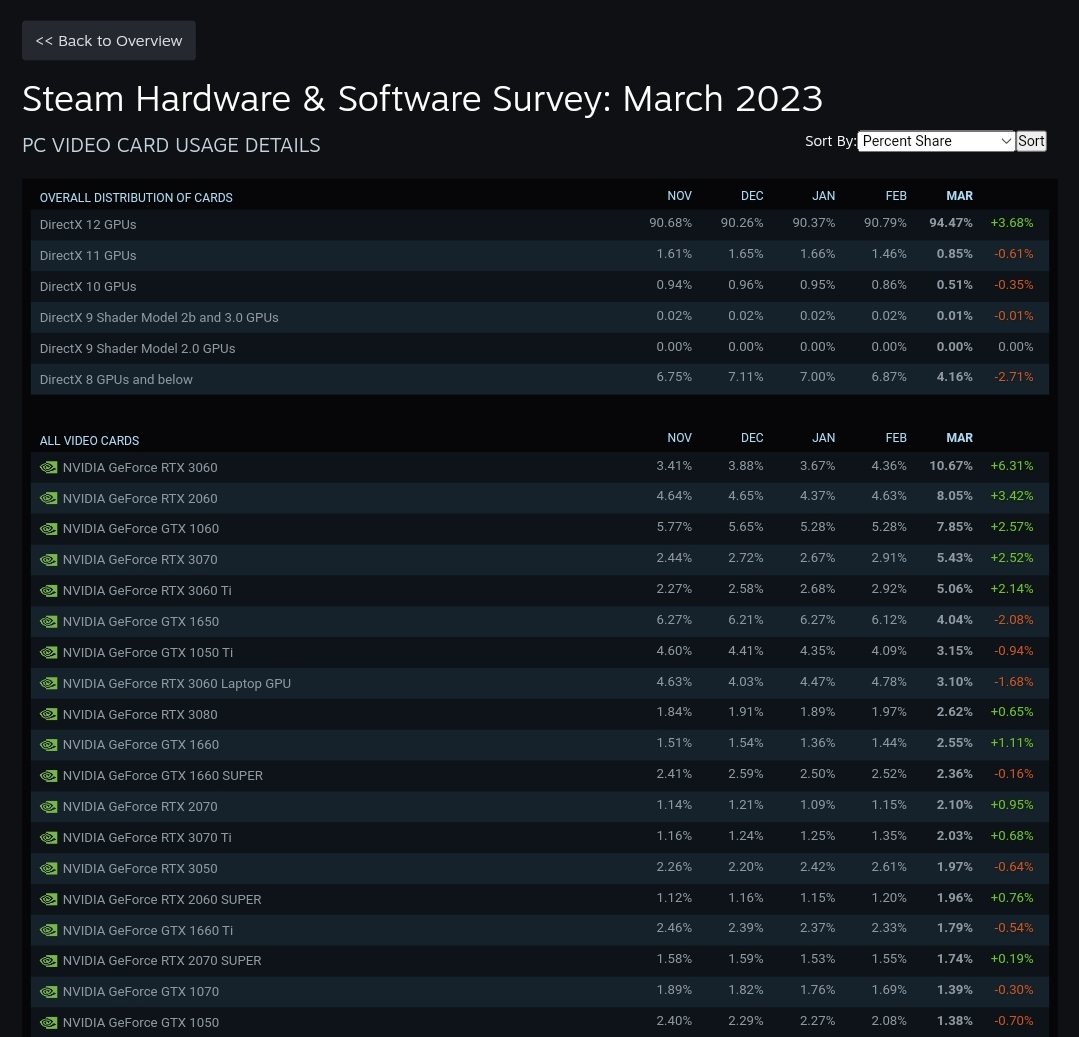The width and height of the screenshot is (1079, 1037).
Task: Click the Back to Overview button
Action: coord(109,41)
